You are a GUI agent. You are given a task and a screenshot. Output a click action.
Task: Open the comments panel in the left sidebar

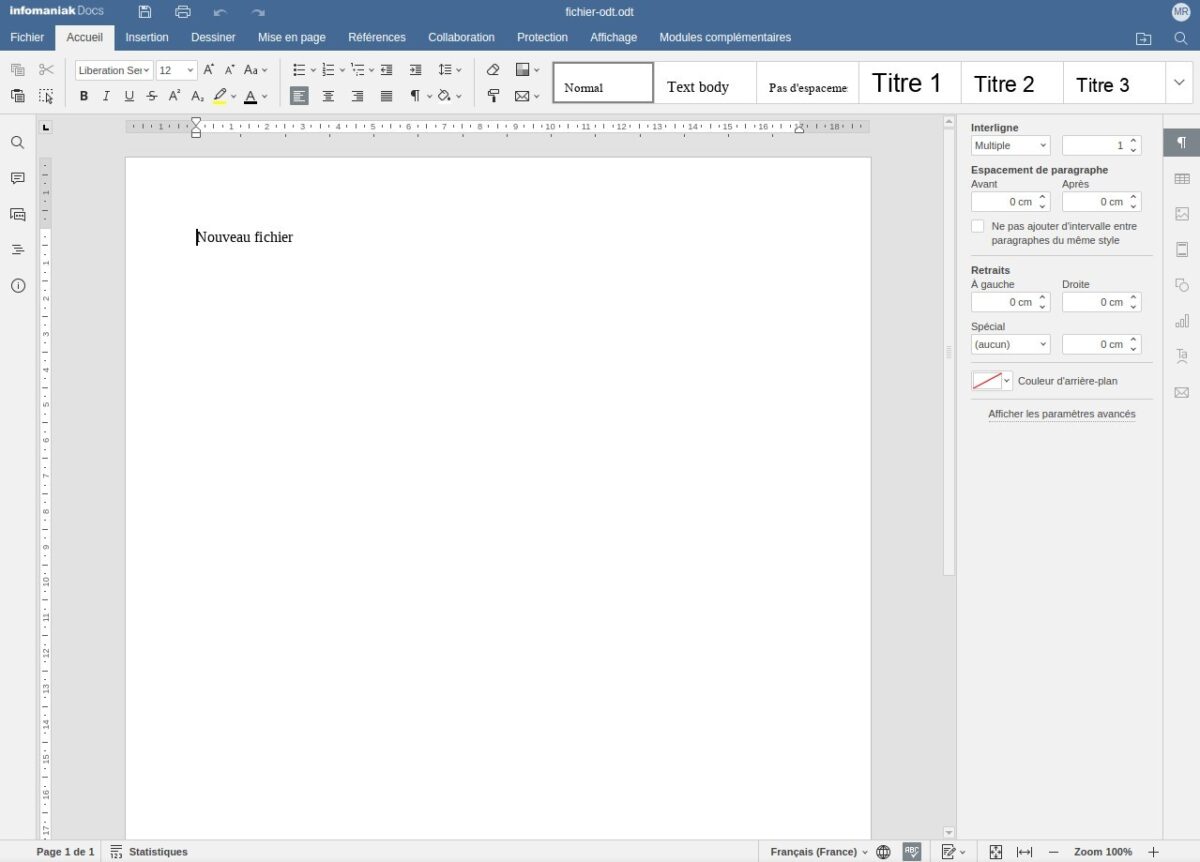pos(18,178)
